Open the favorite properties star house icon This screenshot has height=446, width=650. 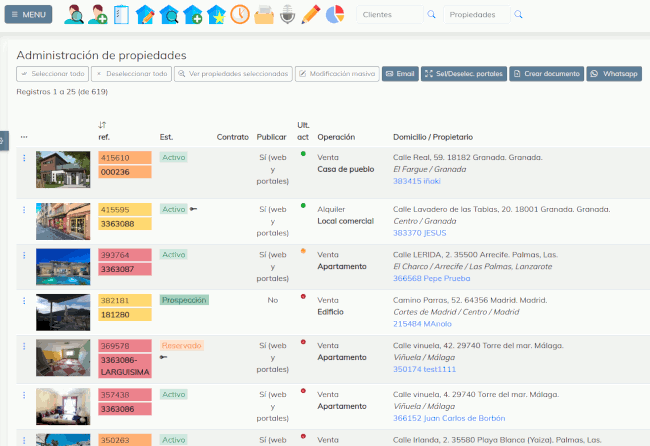tap(216, 15)
